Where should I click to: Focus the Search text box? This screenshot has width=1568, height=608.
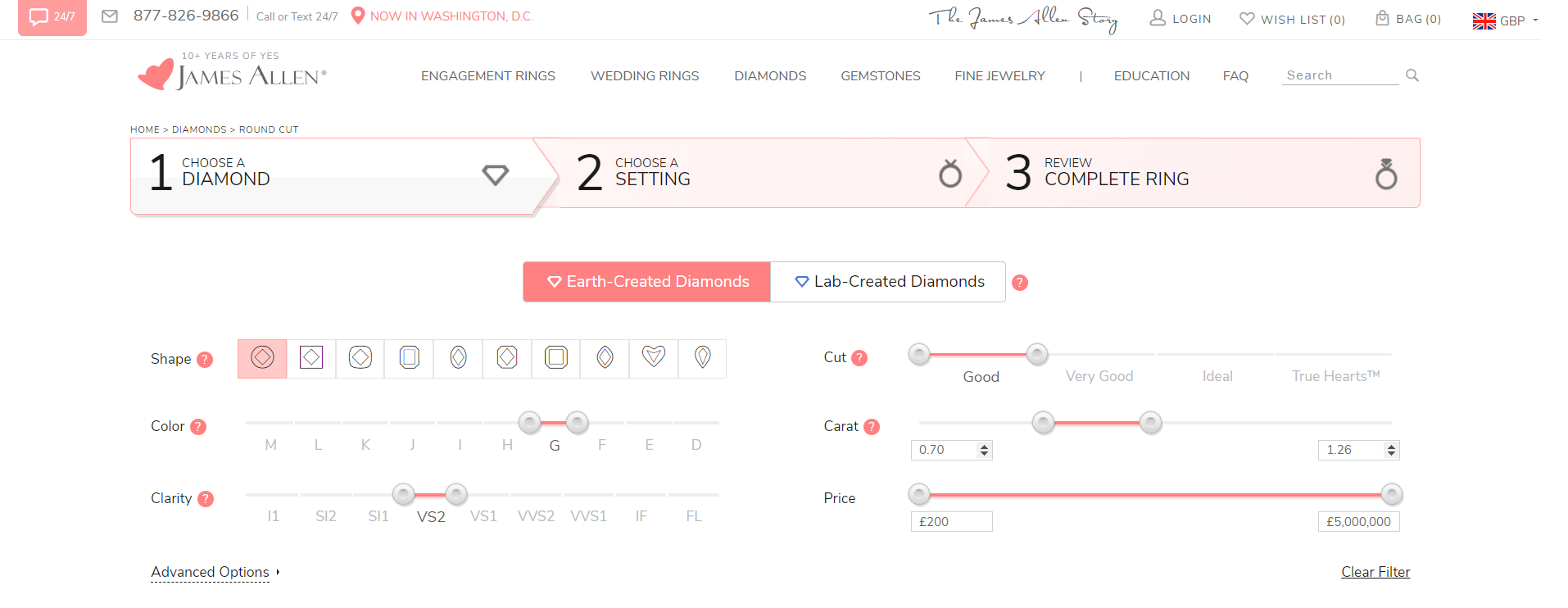(1341, 75)
